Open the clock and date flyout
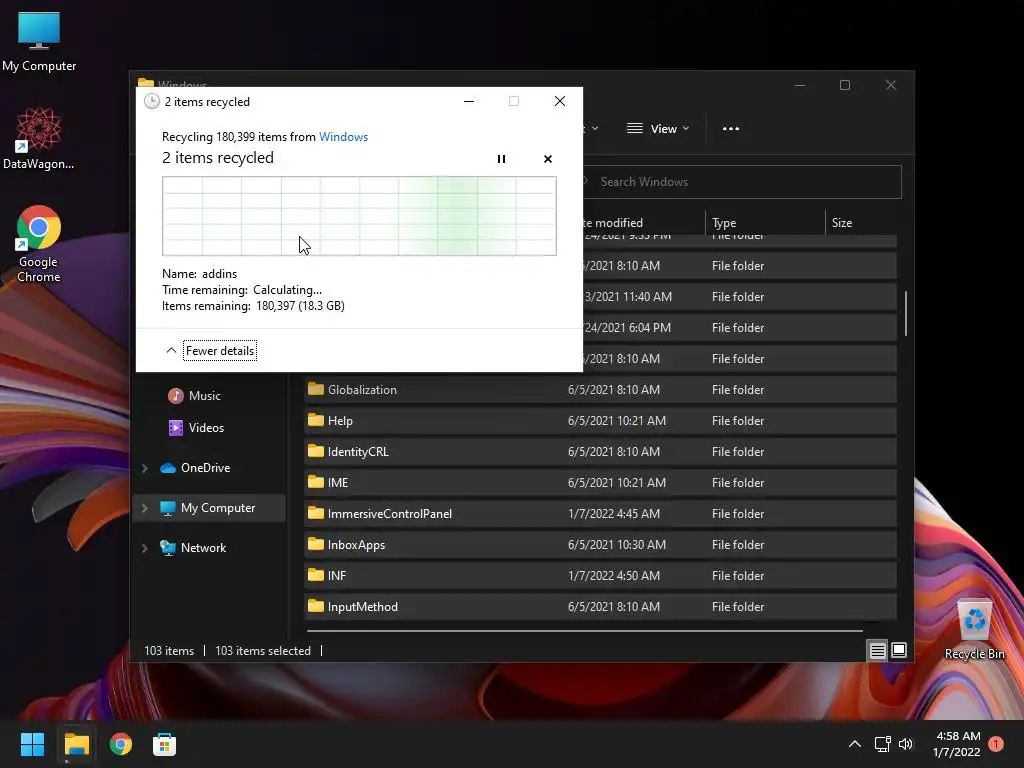1024x768 pixels. 957,744
